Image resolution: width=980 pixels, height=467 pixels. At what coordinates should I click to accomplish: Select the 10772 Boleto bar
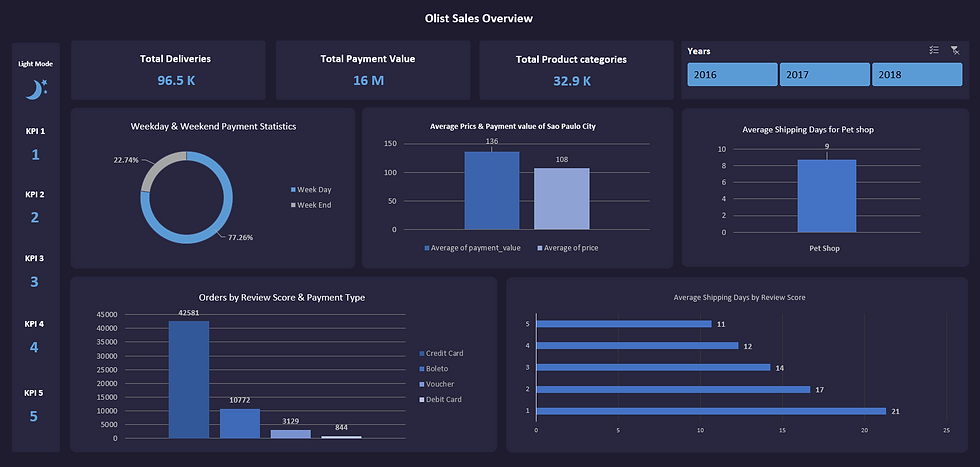tap(239, 424)
